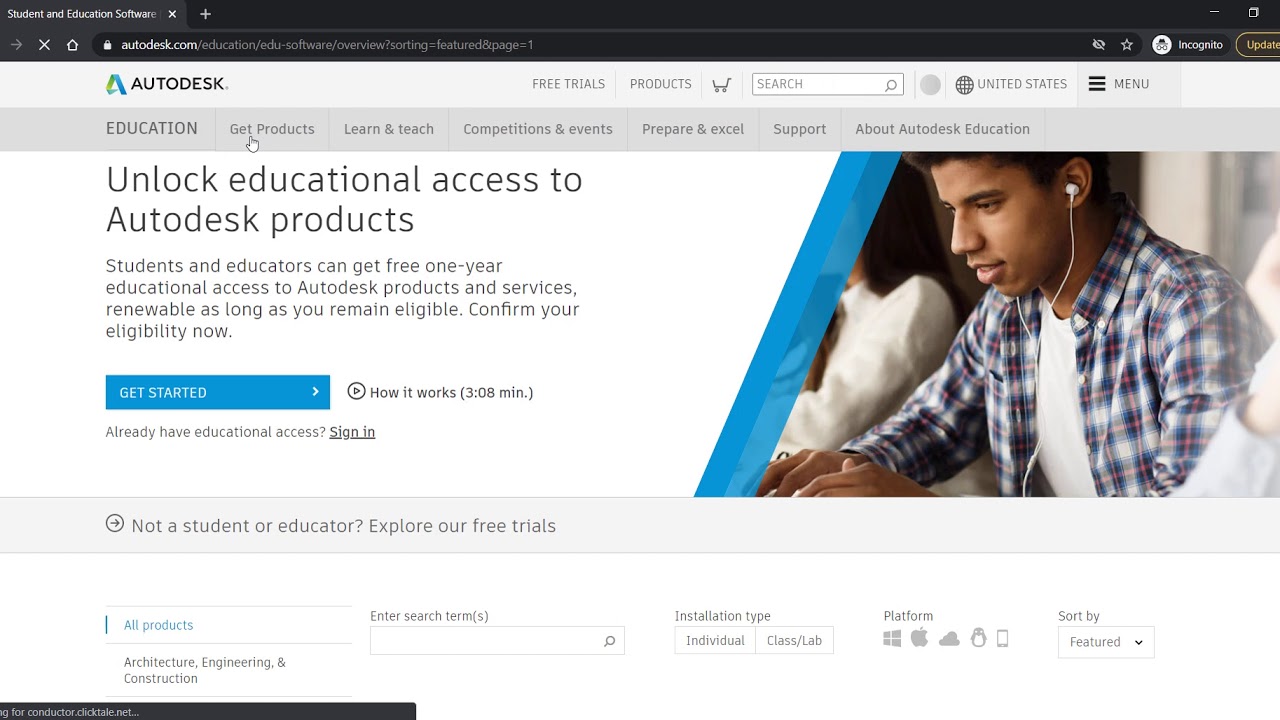Click the search magnifier in header
The height and width of the screenshot is (720, 1280).
point(891,85)
